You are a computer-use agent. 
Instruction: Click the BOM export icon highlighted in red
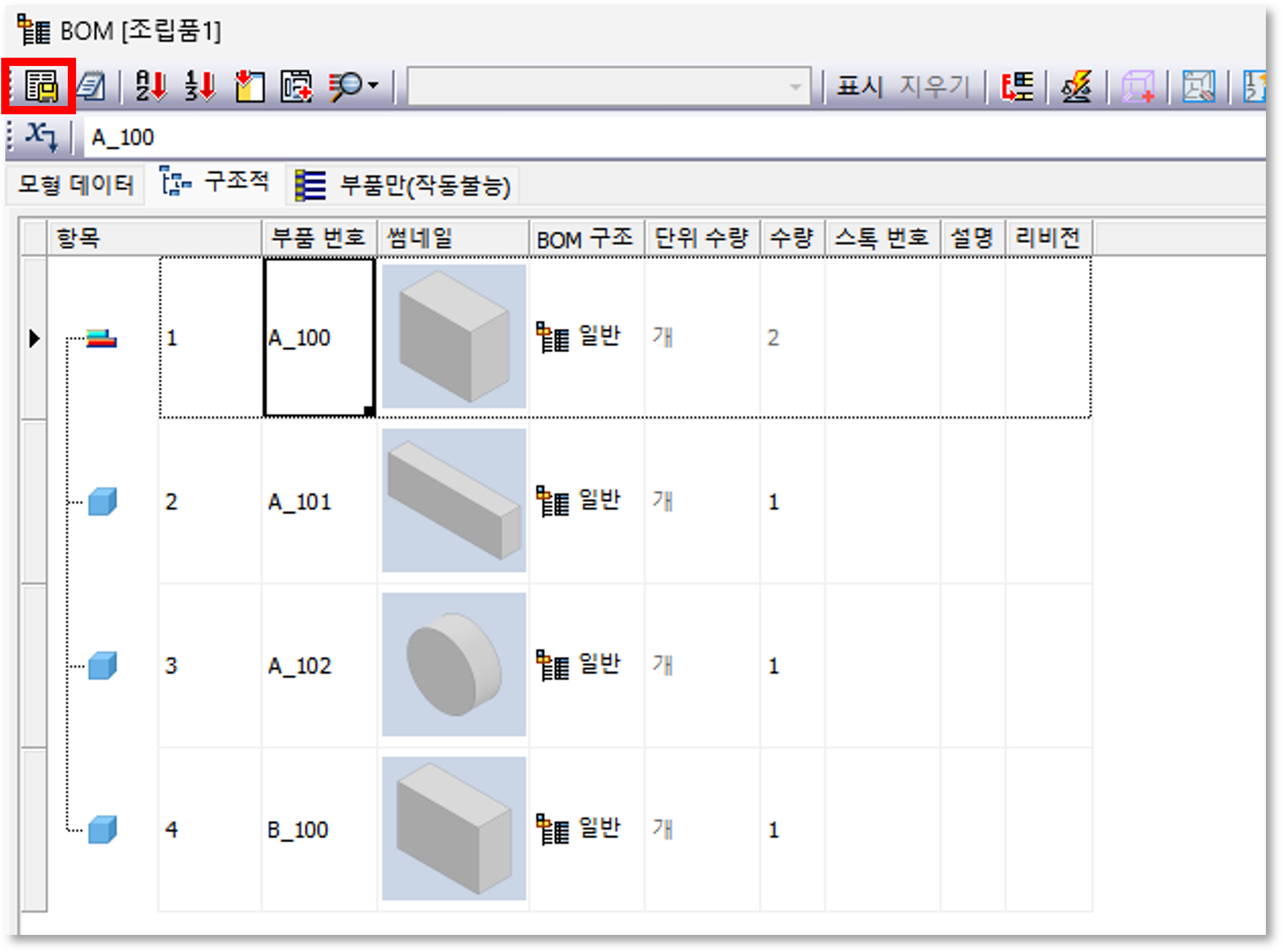point(41,86)
